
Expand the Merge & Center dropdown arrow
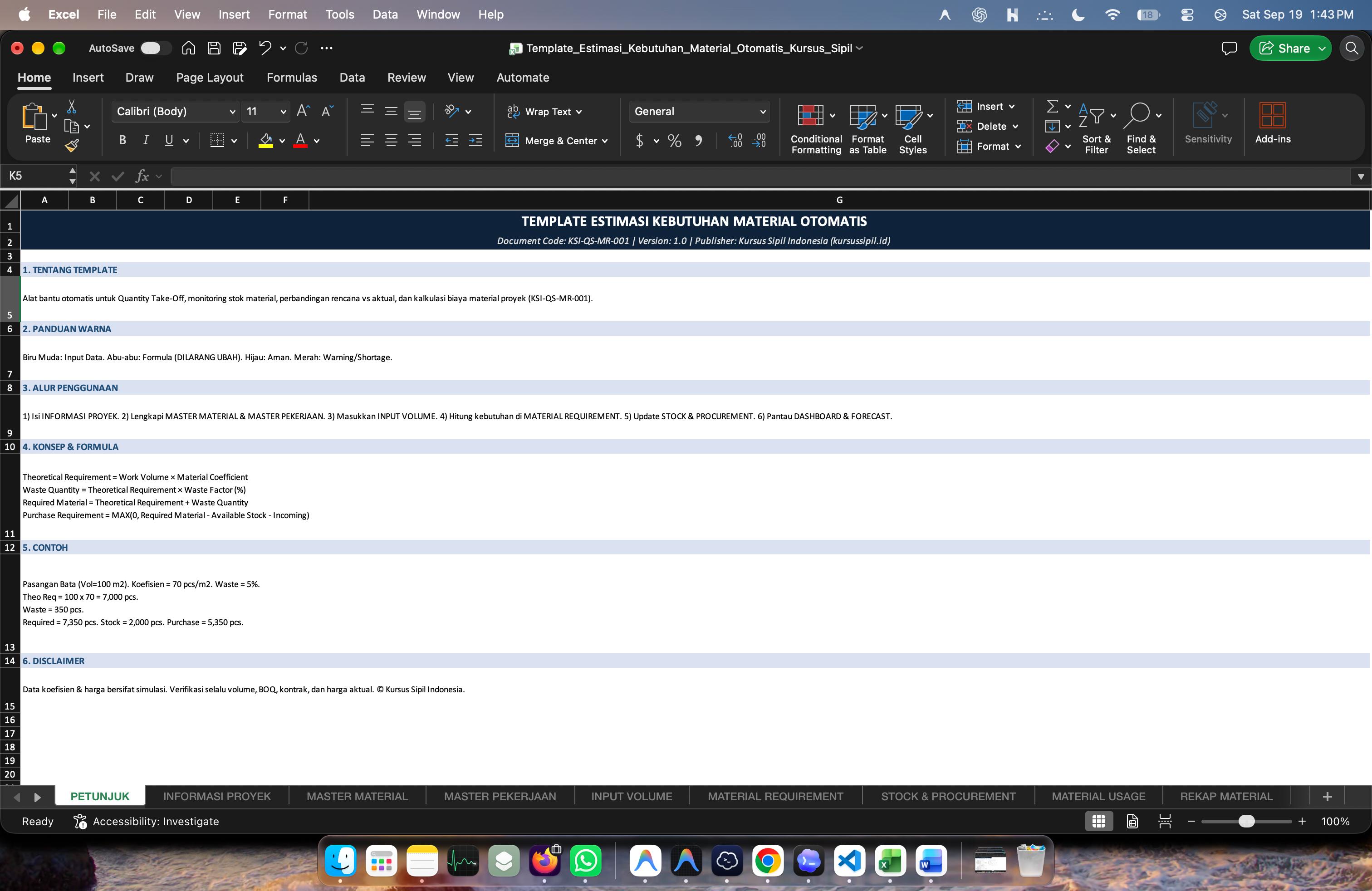coord(605,141)
